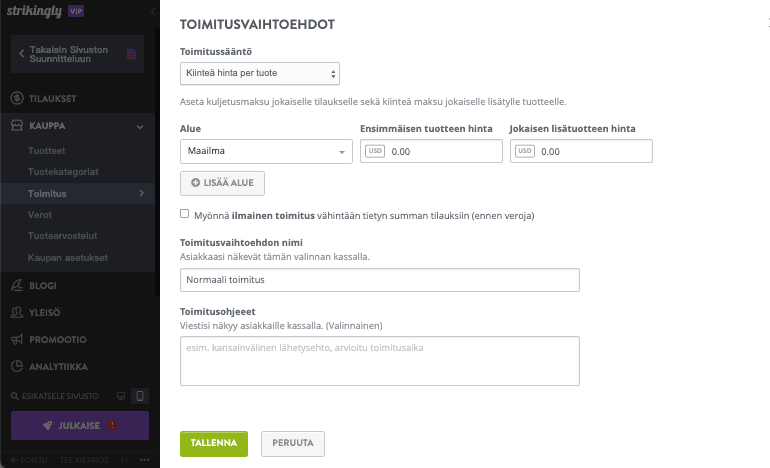This screenshot has height=468, width=770.
Task: Click the Toimitussääntö label
Action: (216, 52)
